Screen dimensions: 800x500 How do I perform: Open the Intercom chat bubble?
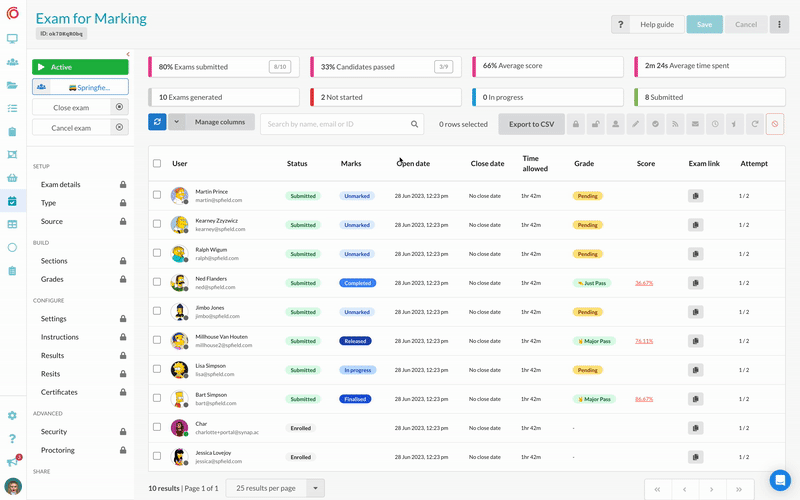click(x=779, y=480)
